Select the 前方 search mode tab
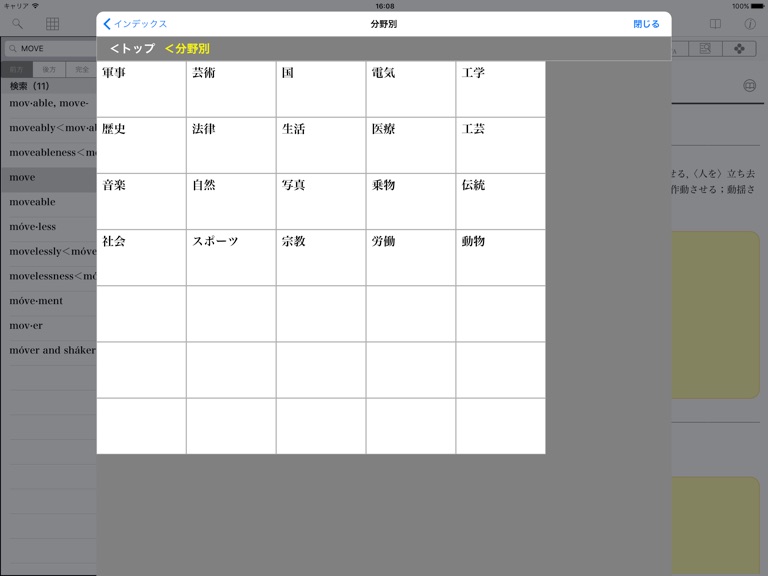 [17, 70]
